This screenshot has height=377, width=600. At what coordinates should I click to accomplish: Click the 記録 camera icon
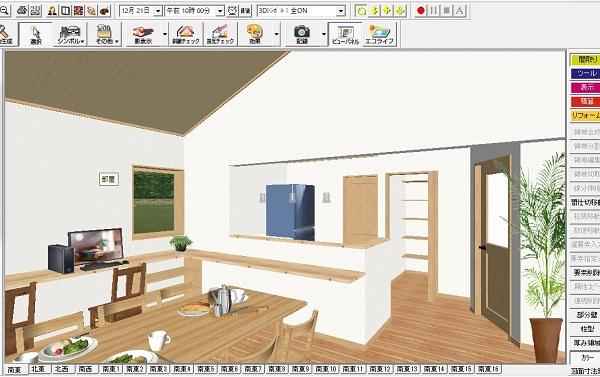(302, 34)
